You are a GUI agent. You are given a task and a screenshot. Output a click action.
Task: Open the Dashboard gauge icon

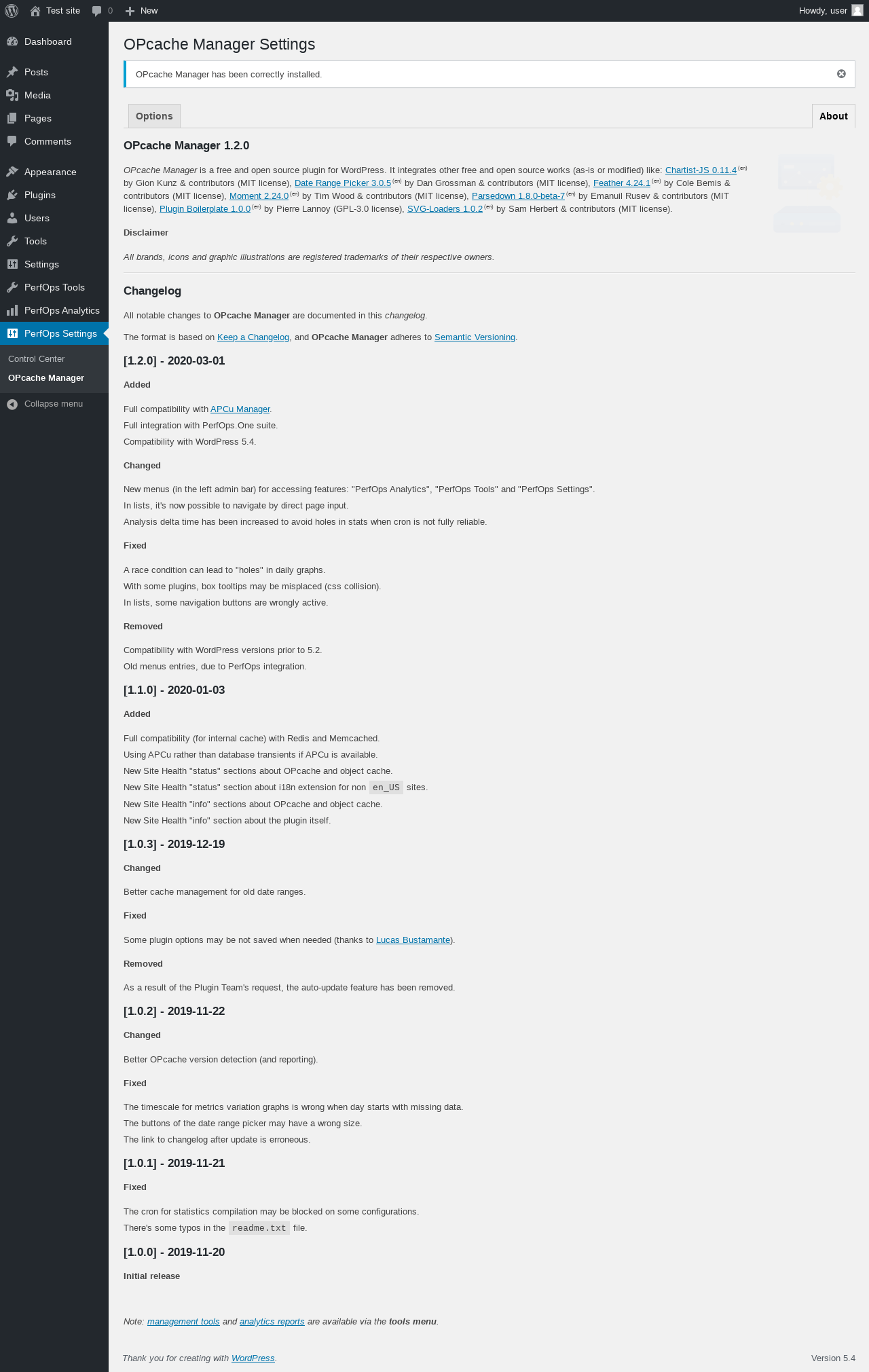tap(12, 41)
